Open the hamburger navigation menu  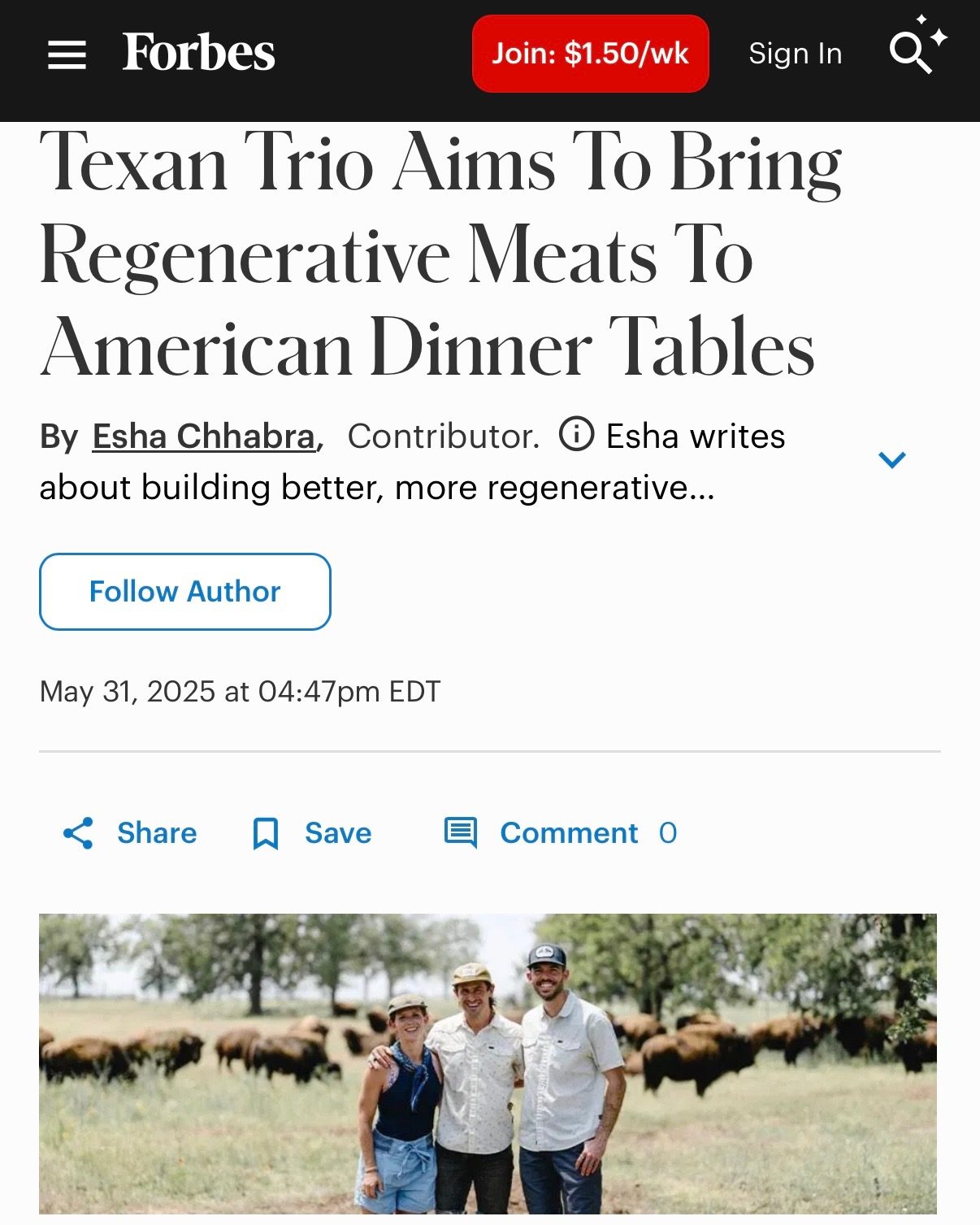[x=67, y=54]
